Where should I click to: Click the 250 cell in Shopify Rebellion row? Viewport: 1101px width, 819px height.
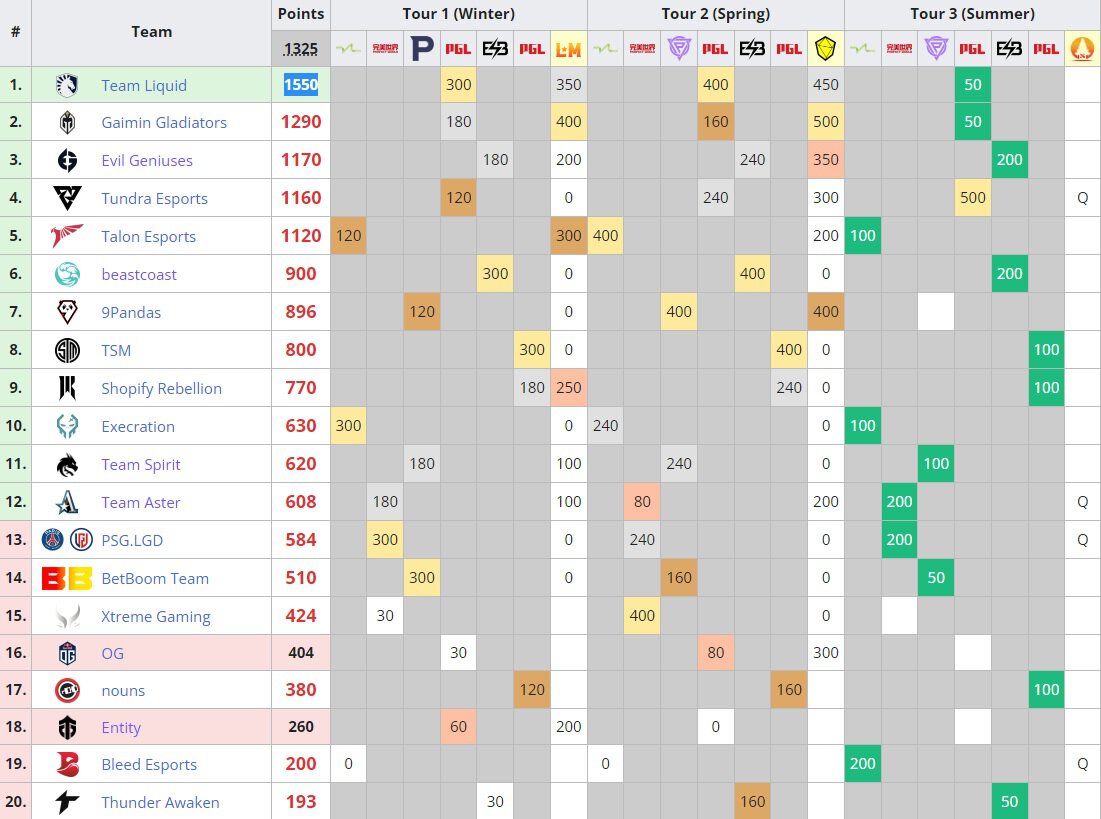tap(568, 388)
